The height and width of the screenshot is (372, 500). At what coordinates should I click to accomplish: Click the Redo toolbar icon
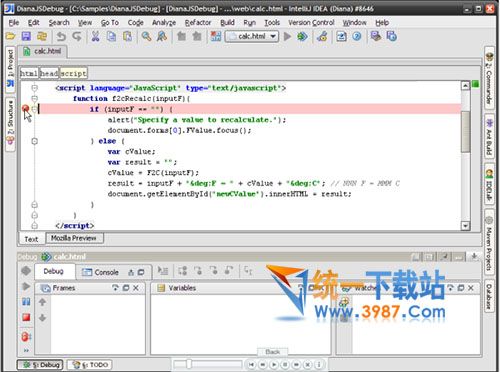click(x=77, y=36)
